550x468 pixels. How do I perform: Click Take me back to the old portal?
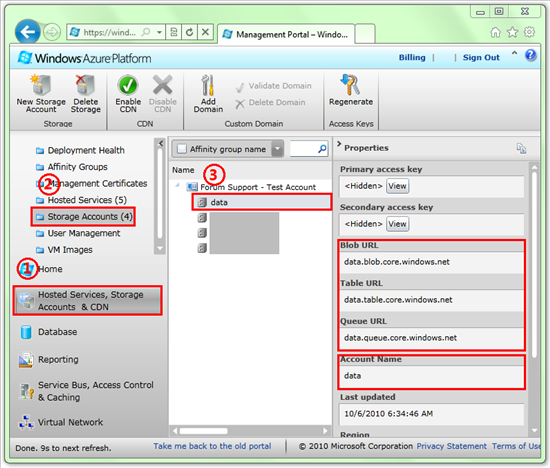(x=212, y=446)
